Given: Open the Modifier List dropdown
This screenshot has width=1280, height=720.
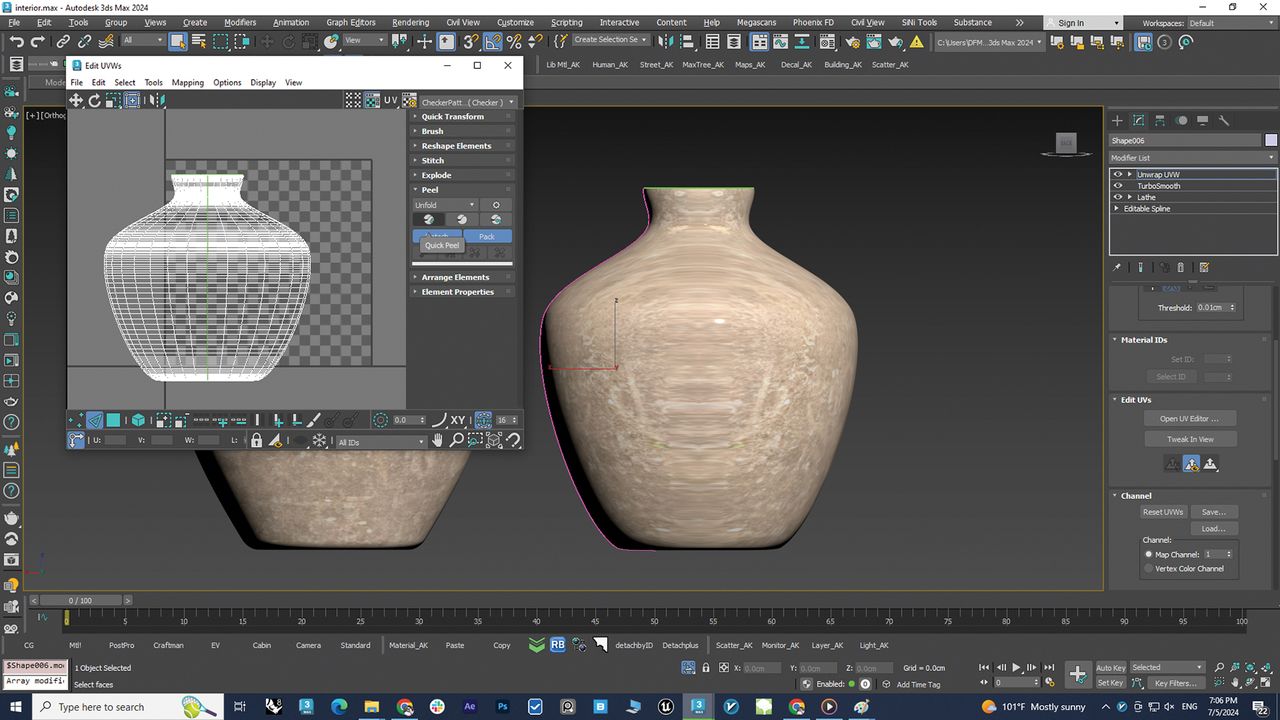Looking at the screenshot, I should coord(1193,158).
